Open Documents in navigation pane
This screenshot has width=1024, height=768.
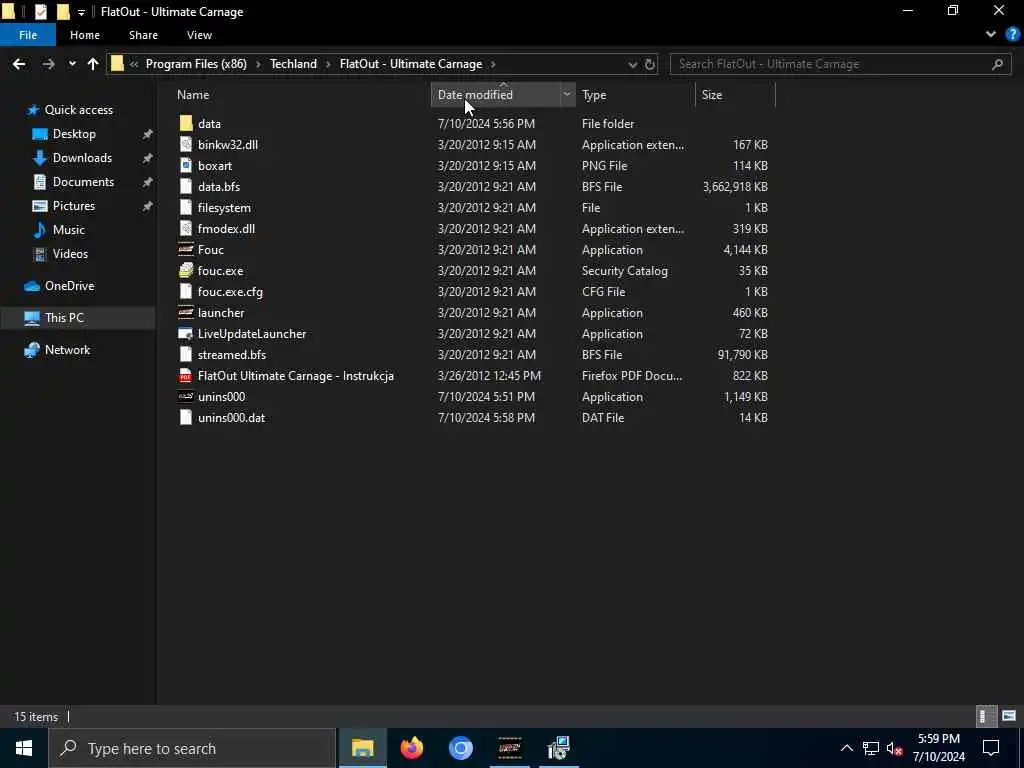click(83, 182)
